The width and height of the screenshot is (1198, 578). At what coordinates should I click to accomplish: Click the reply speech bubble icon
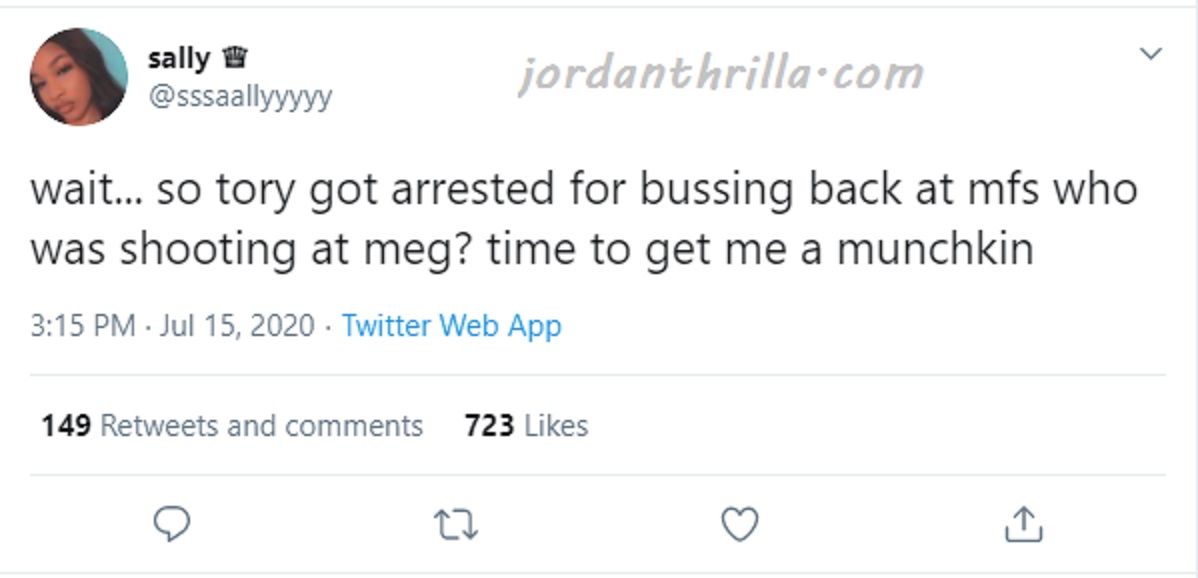coord(172,525)
